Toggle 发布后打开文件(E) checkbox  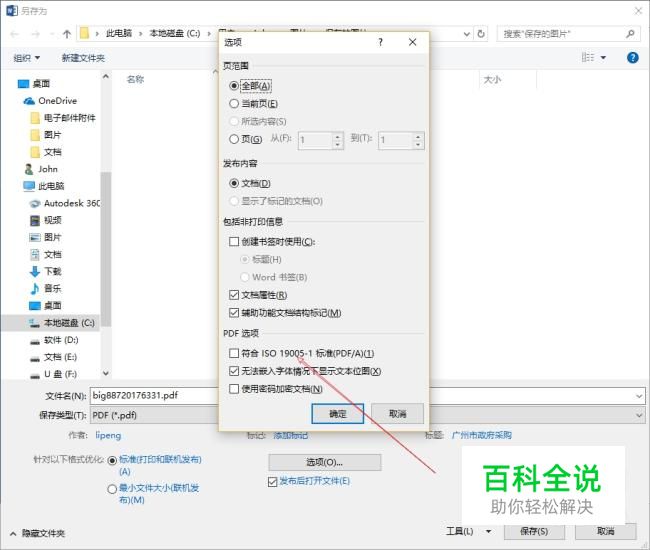point(272,482)
